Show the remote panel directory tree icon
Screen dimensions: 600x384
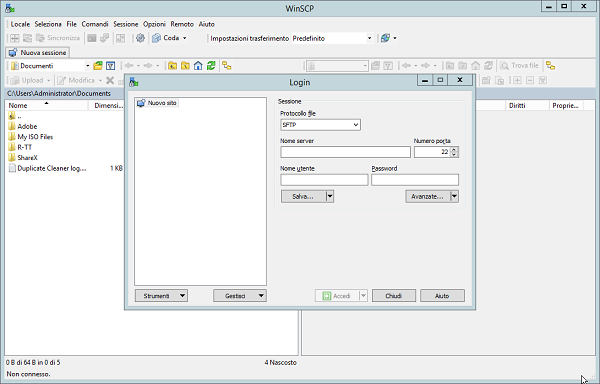click(550, 66)
